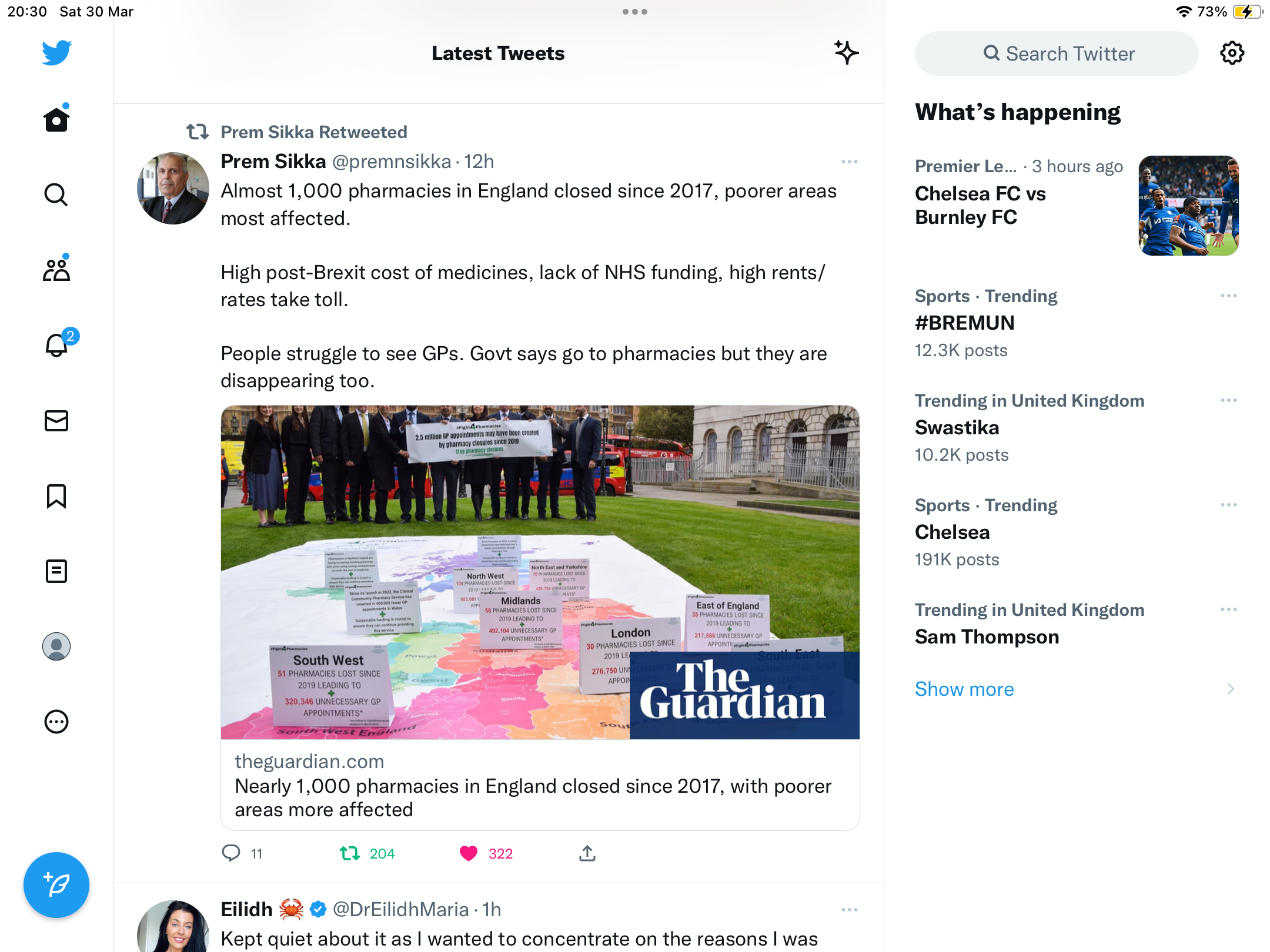
Task: Open the Communities icon in sidebar
Action: (x=56, y=270)
